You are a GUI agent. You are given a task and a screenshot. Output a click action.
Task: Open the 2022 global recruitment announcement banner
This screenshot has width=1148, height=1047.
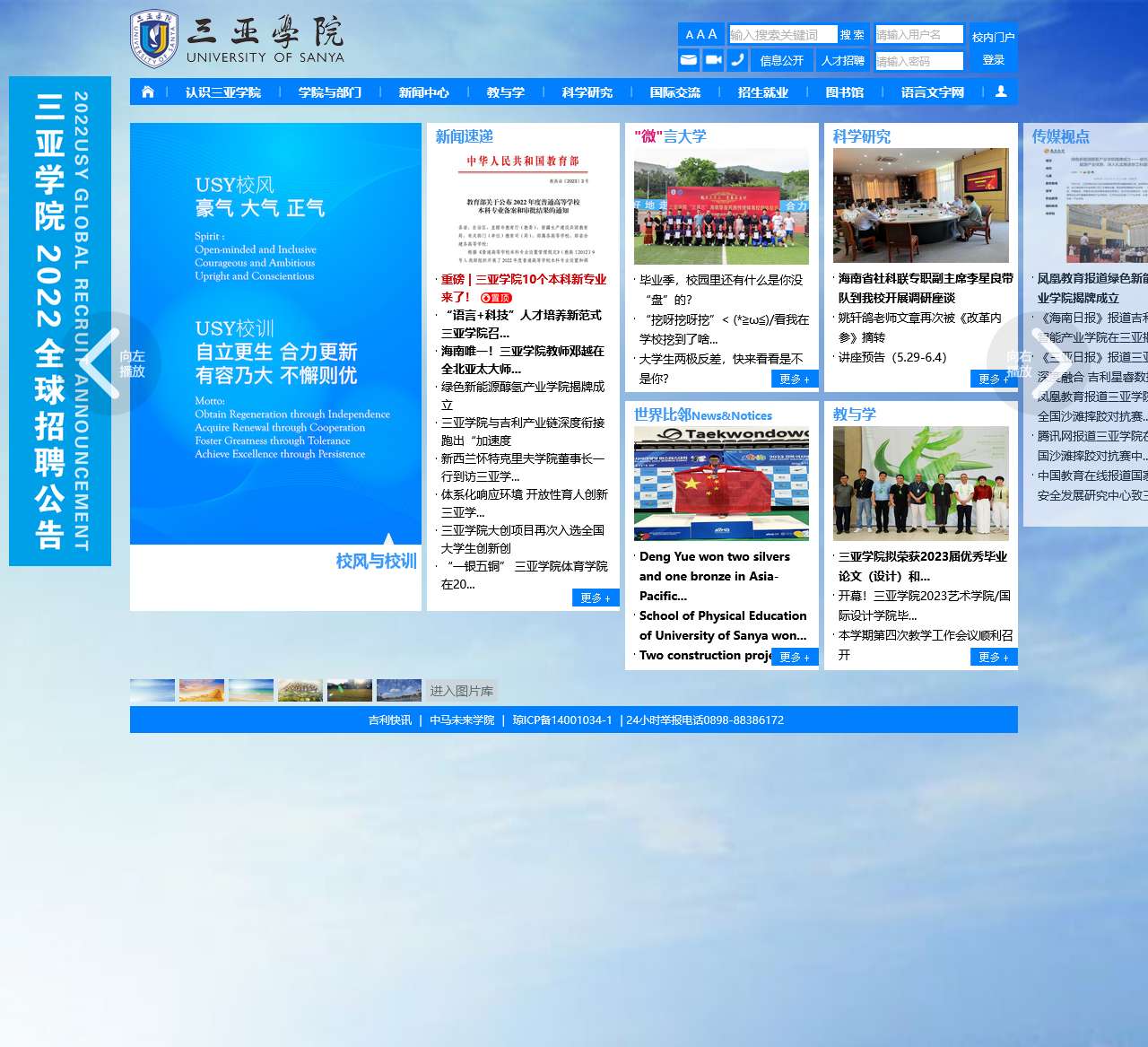pos(60,321)
